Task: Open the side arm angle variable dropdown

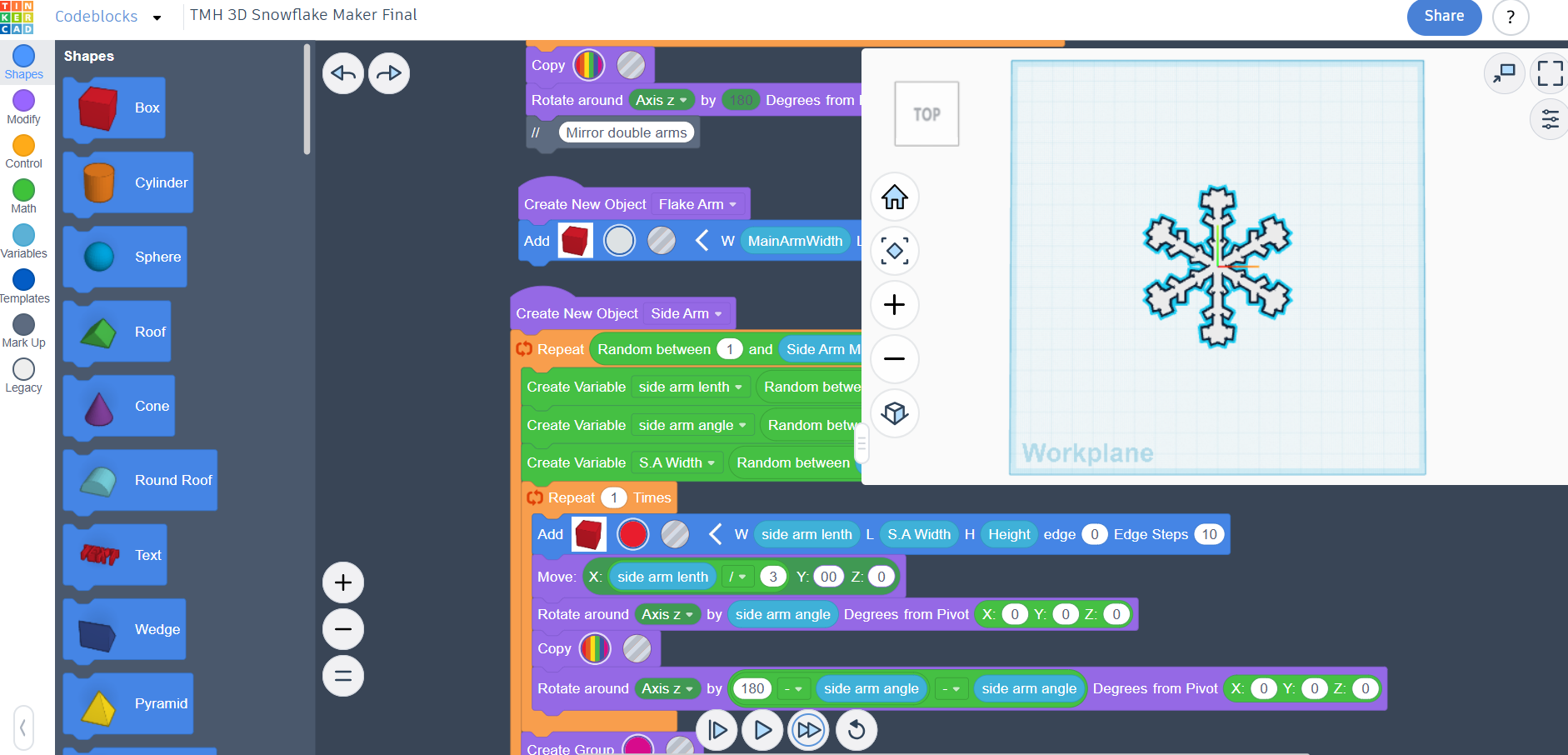Action: coord(692,425)
